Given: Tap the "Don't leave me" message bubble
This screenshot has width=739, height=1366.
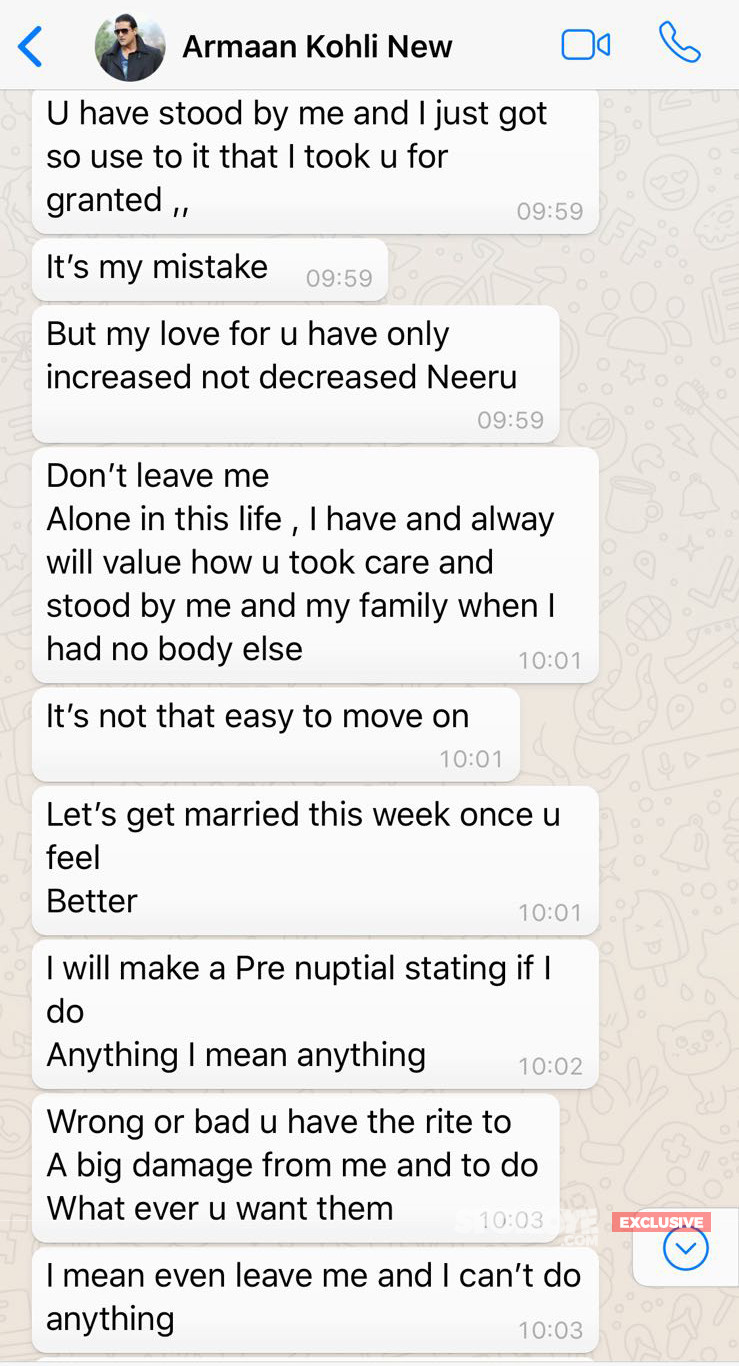Looking at the screenshot, I should tap(315, 565).
